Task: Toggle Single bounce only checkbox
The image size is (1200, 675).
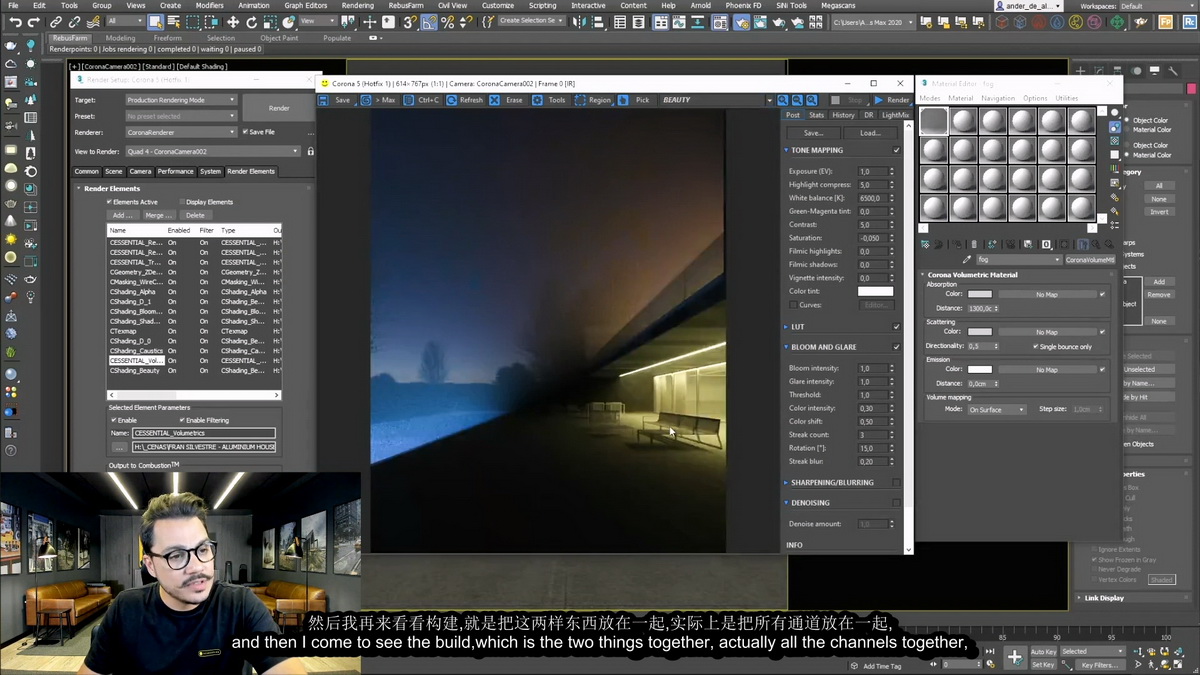Action: [1035, 347]
